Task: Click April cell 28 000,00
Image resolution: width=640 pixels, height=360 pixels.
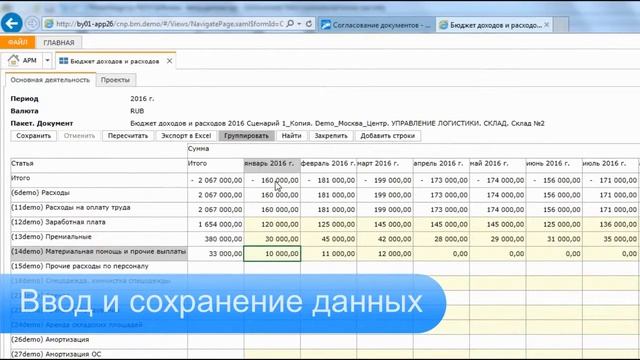Action: (x=441, y=239)
